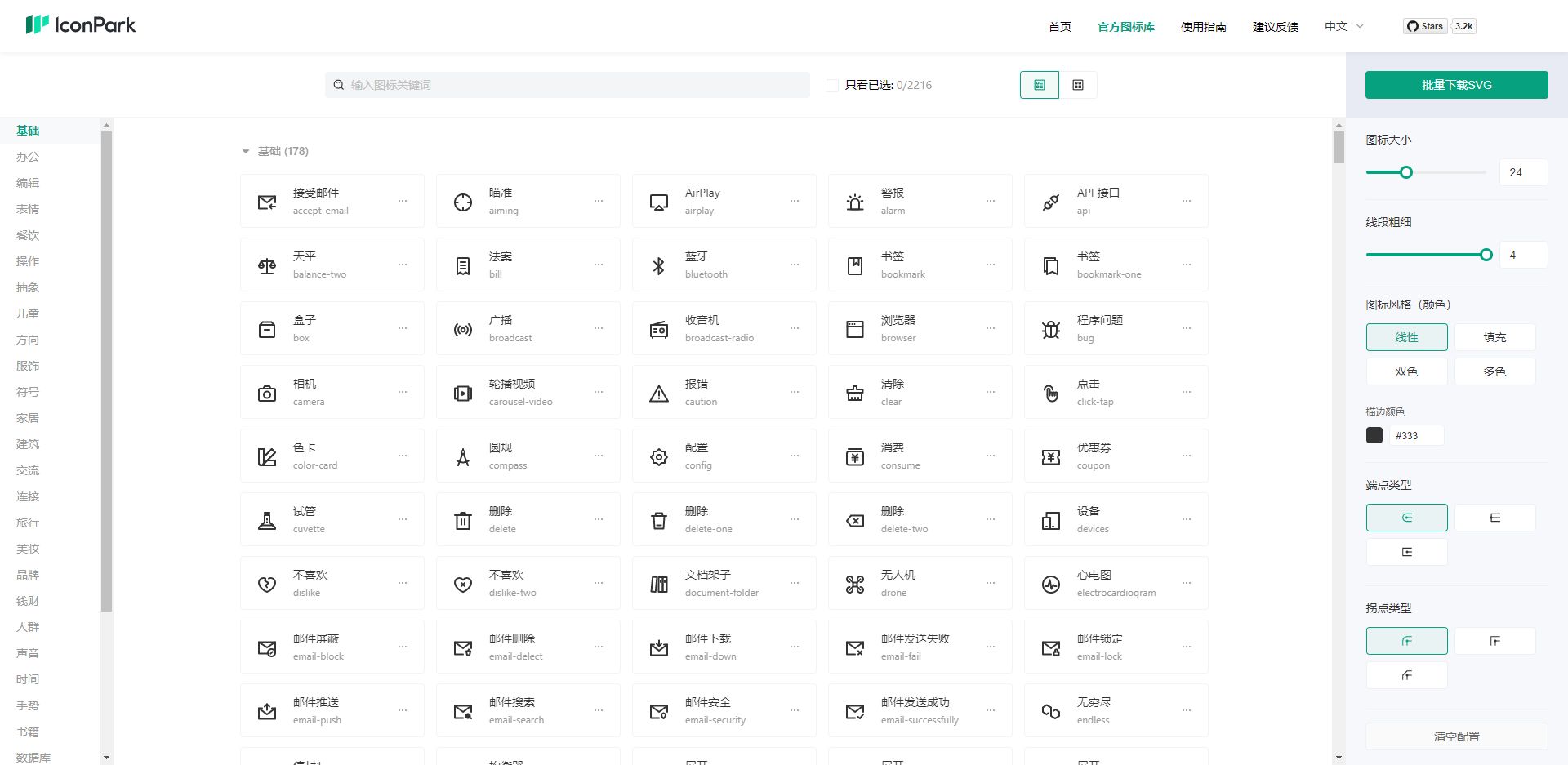This screenshot has height=765, width=1568.
Task: Select the electrocardiogram icon
Action: point(1051,584)
